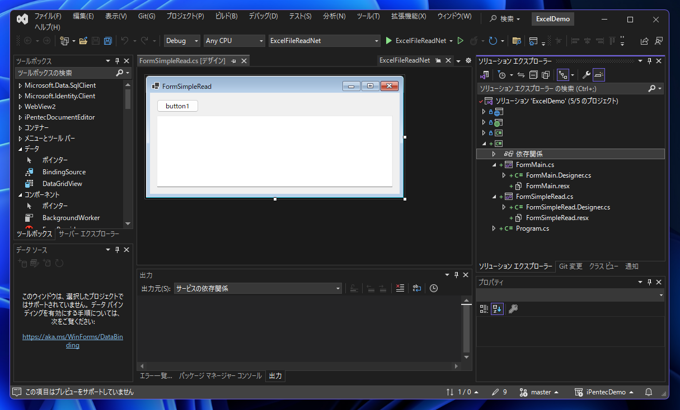Click pending changes filter clock icon
This screenshot has height=410, width=680.
click(502, 75)
